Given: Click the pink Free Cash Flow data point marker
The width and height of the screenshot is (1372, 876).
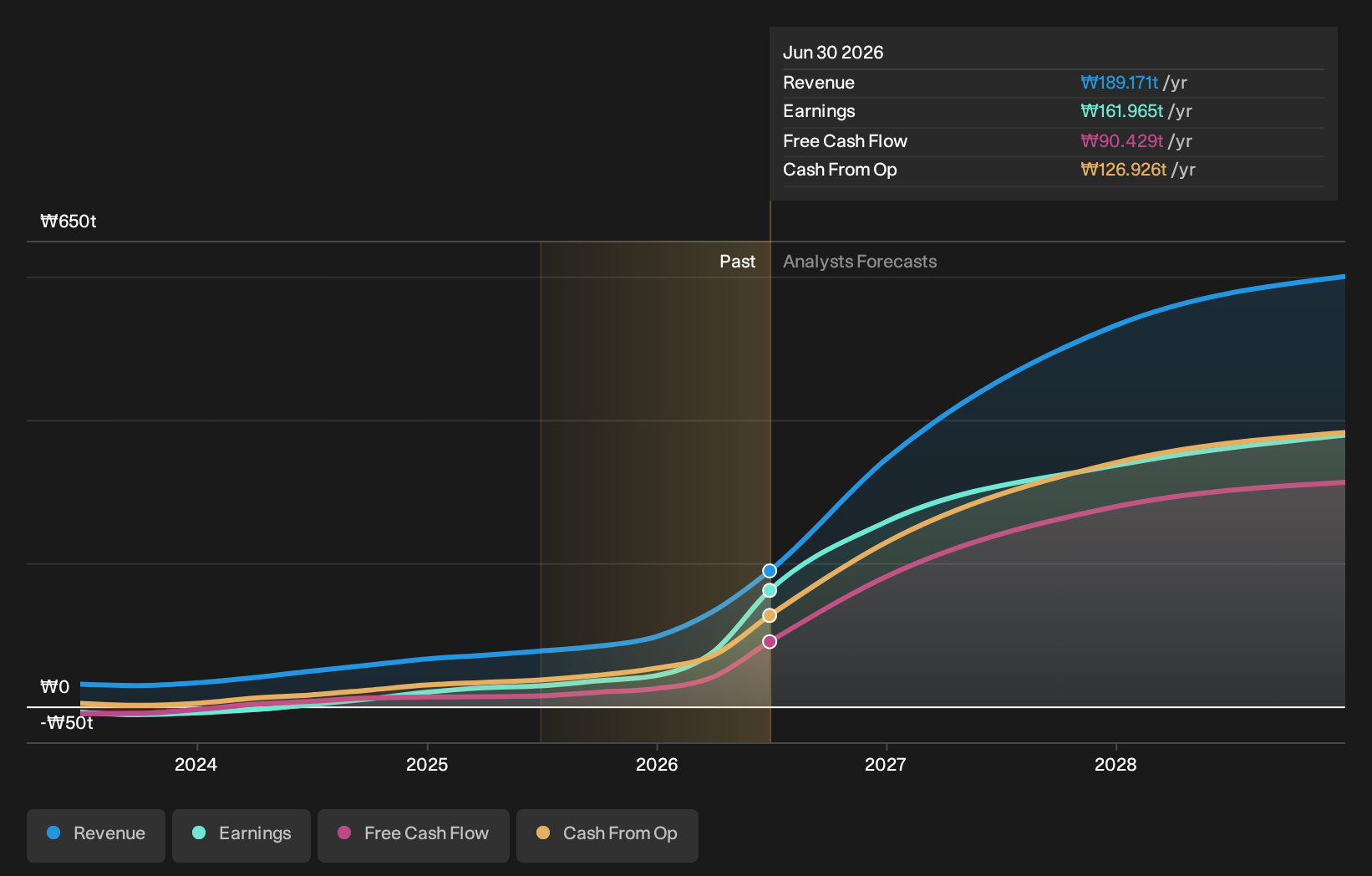Looking at the screenshot, I should tap(770, 642).
